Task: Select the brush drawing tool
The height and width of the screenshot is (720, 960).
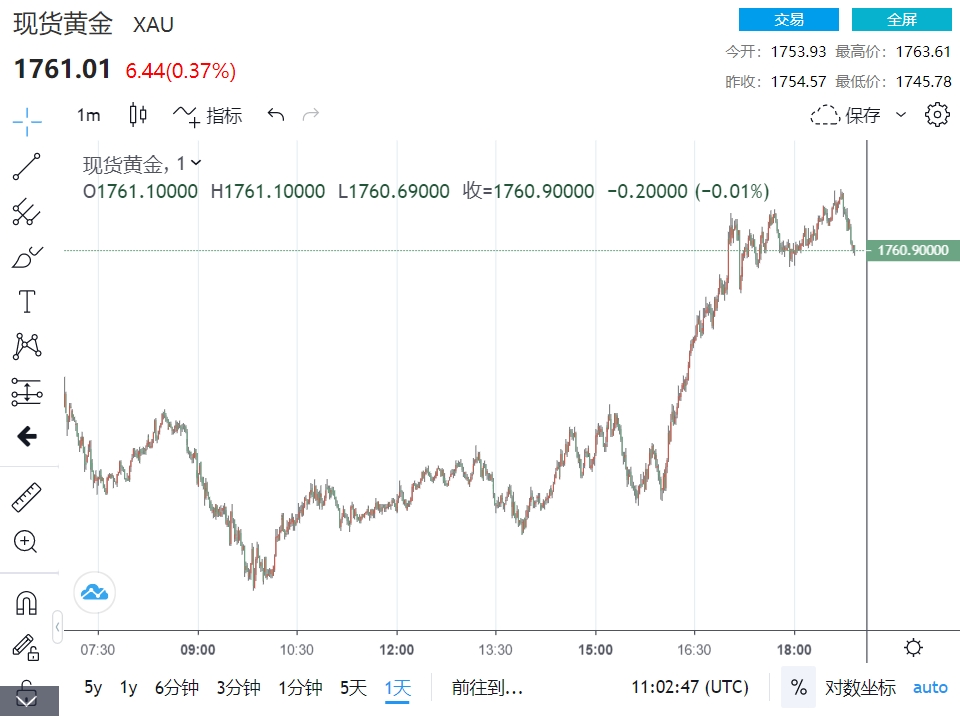Action: pos(27,257)
